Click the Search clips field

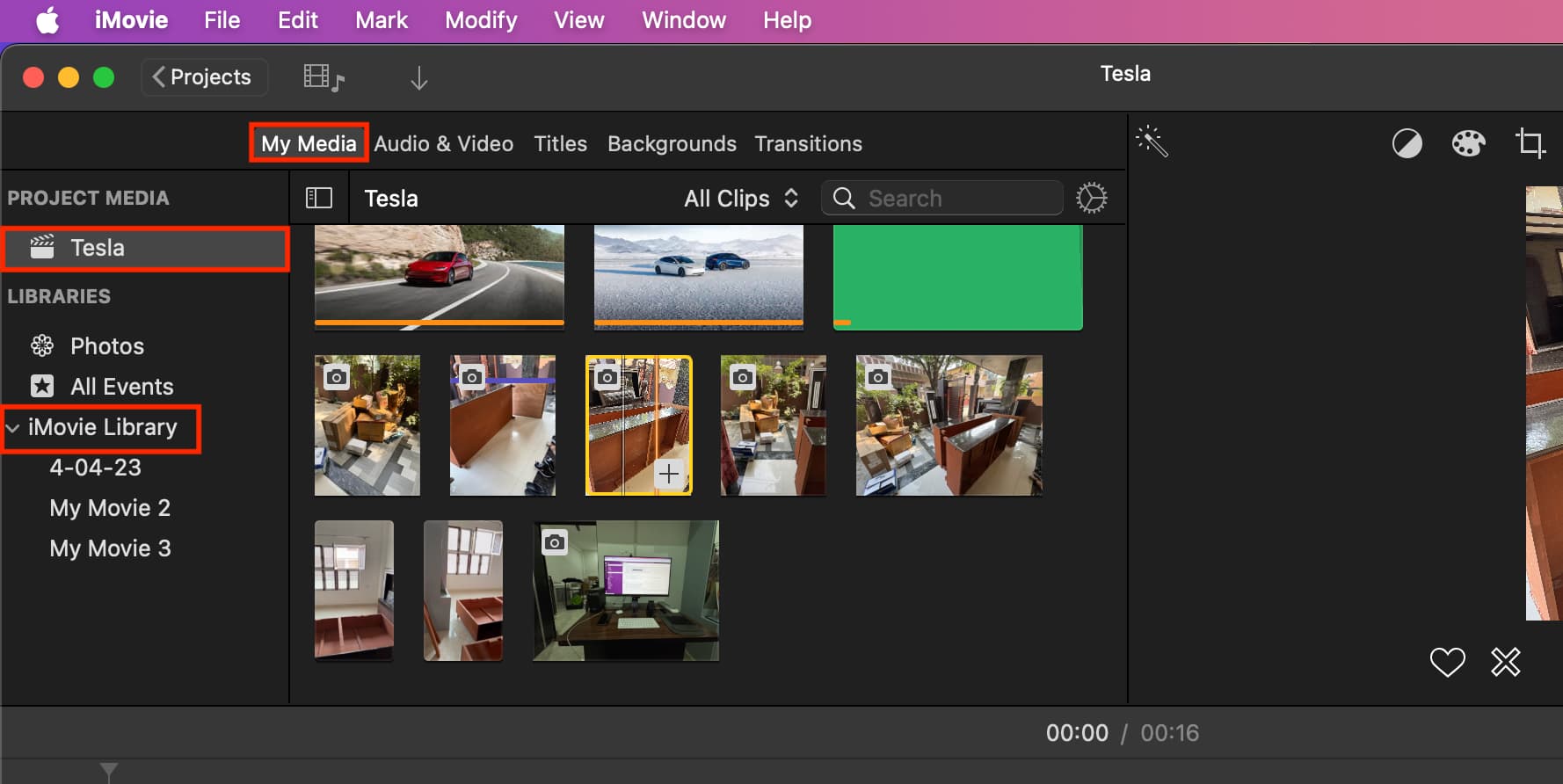(x=942, y=198)
